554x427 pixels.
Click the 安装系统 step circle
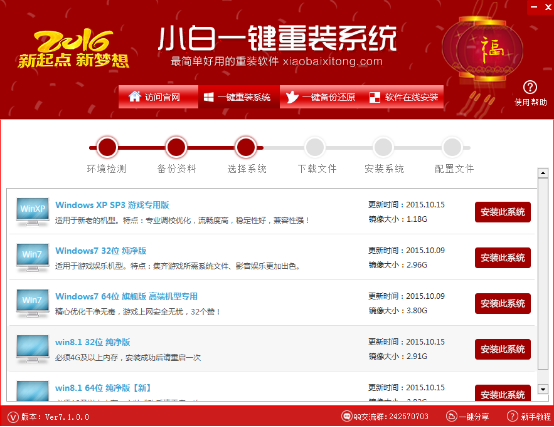pyautogui.click(x=383, y=147)
